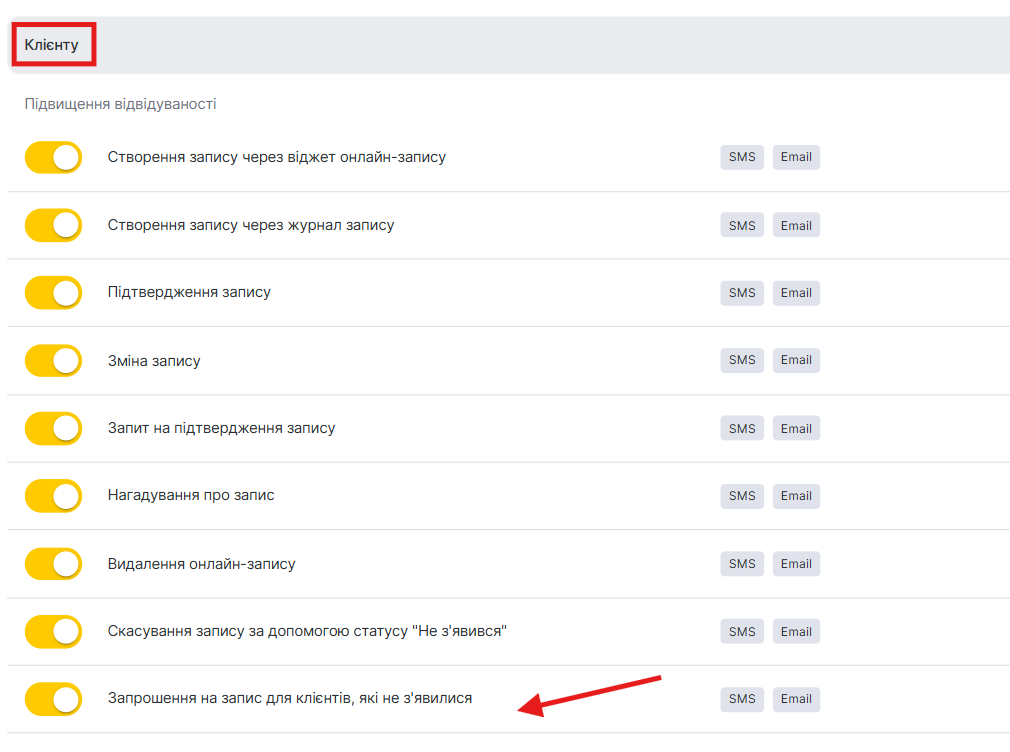Click Email tag for Підтвердження запису
Screen dimensions: 1010x752
(796, 293)
